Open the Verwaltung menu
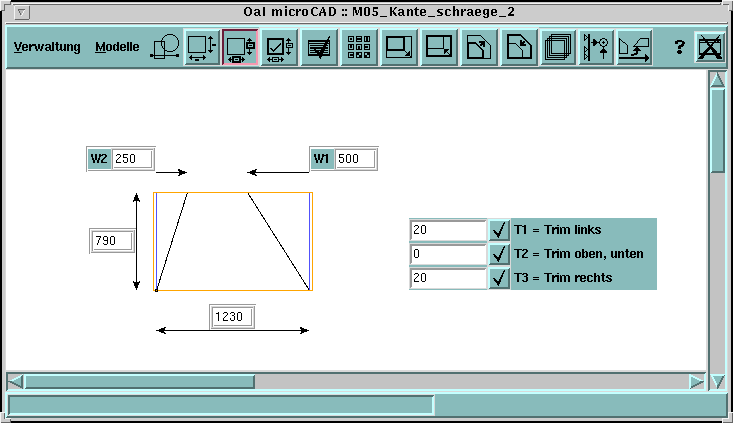 47,47
